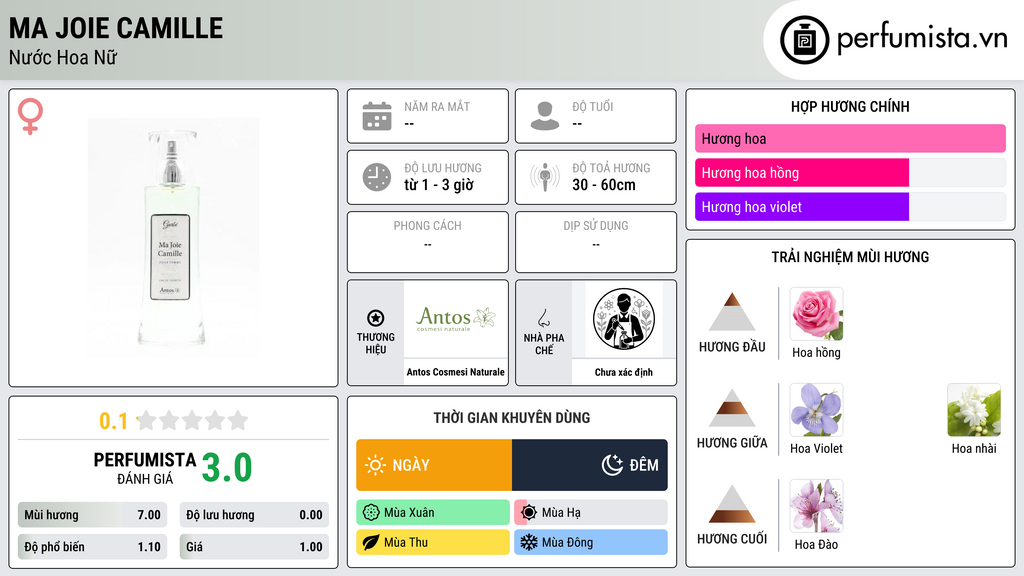Viewport: 1024px width, 576px height.
Task: Click the Dịp Sử Dụng occasion card
Action: [x=596, y=242]
